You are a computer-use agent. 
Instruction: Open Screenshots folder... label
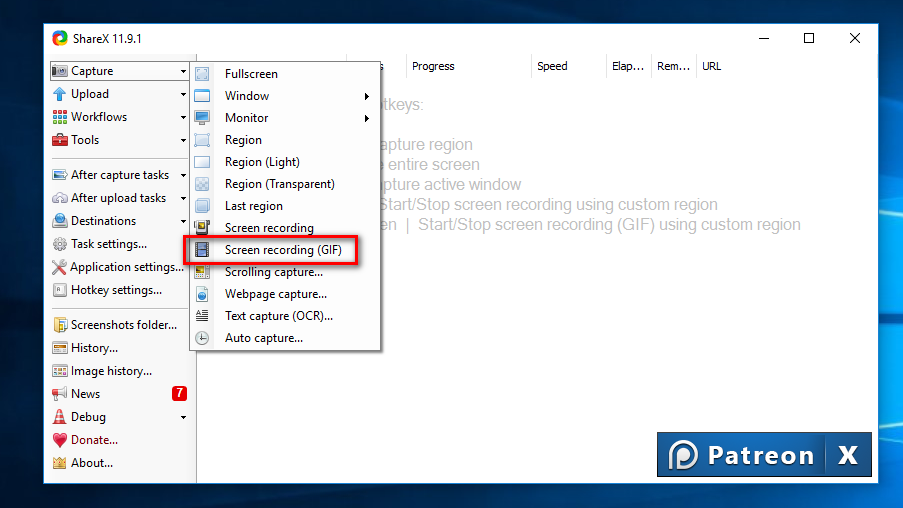click(124, 325)
